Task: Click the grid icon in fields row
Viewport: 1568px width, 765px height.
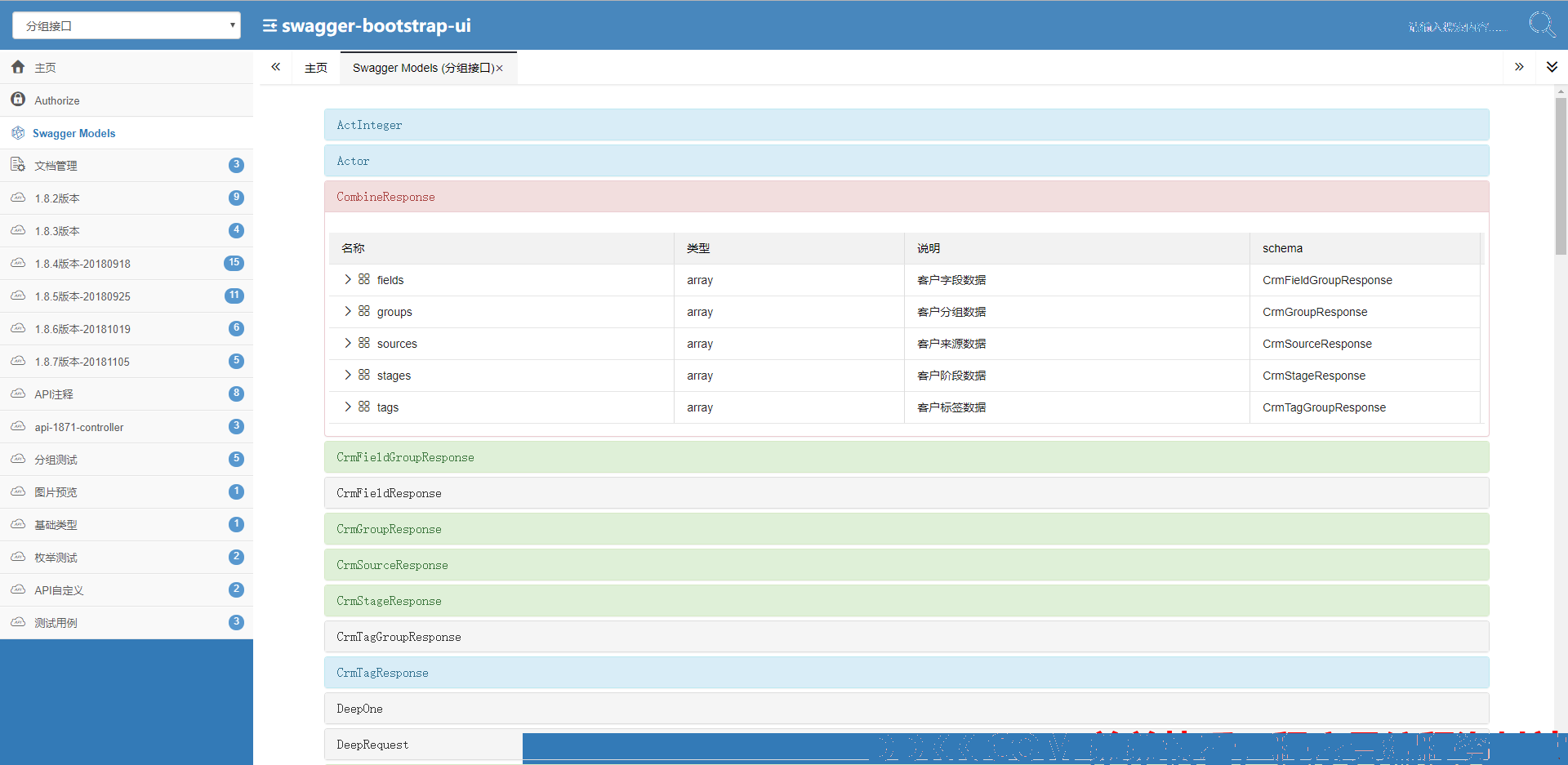Action: pyautogui.click(x=364, y=279)
